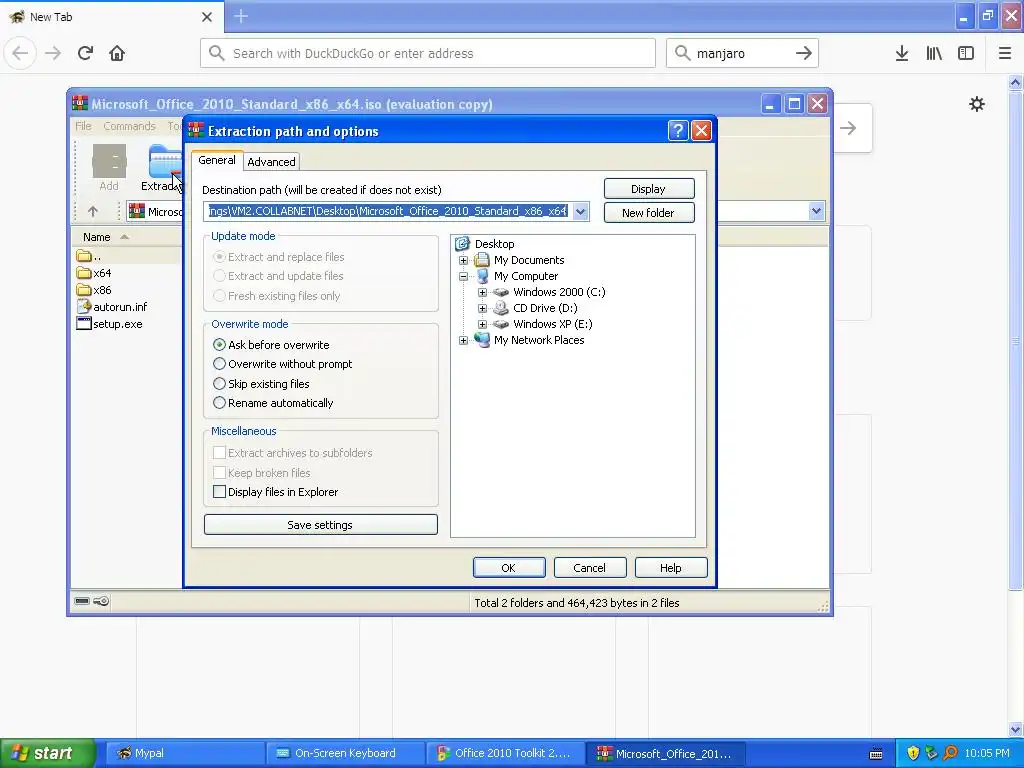Select the Desktop icon in folder tree
The height and width of the screenshot is (768, 1024).
462,244
